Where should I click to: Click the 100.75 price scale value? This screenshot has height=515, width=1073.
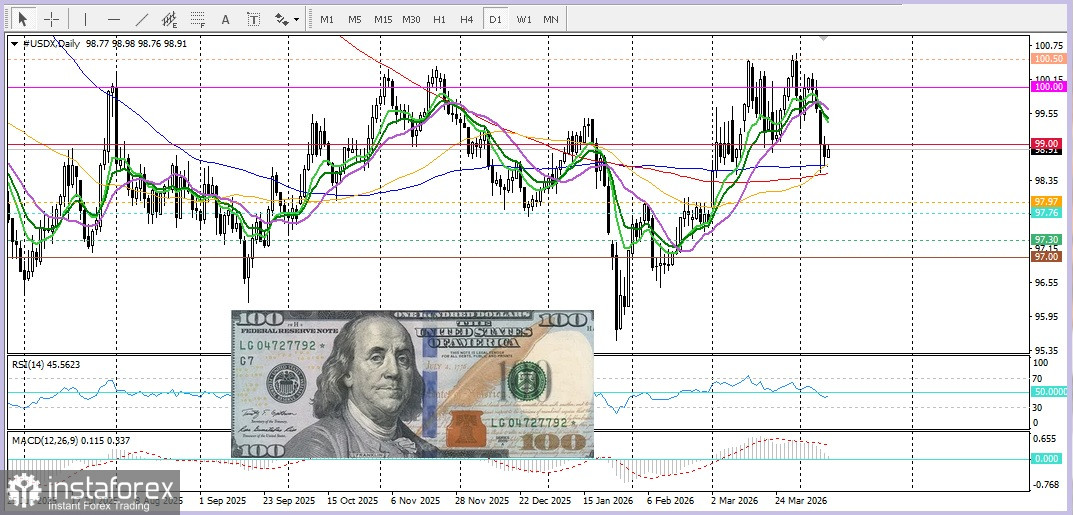pos(1048,46)
